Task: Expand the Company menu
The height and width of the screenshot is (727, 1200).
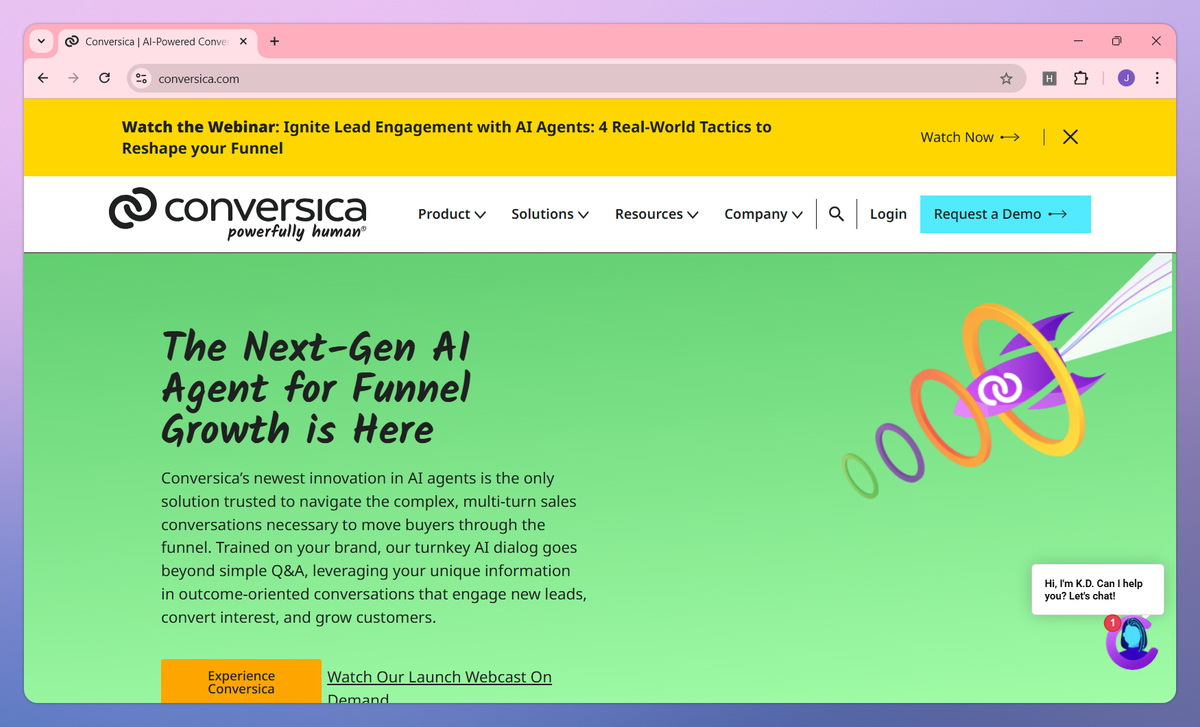Action: point(764,214)
